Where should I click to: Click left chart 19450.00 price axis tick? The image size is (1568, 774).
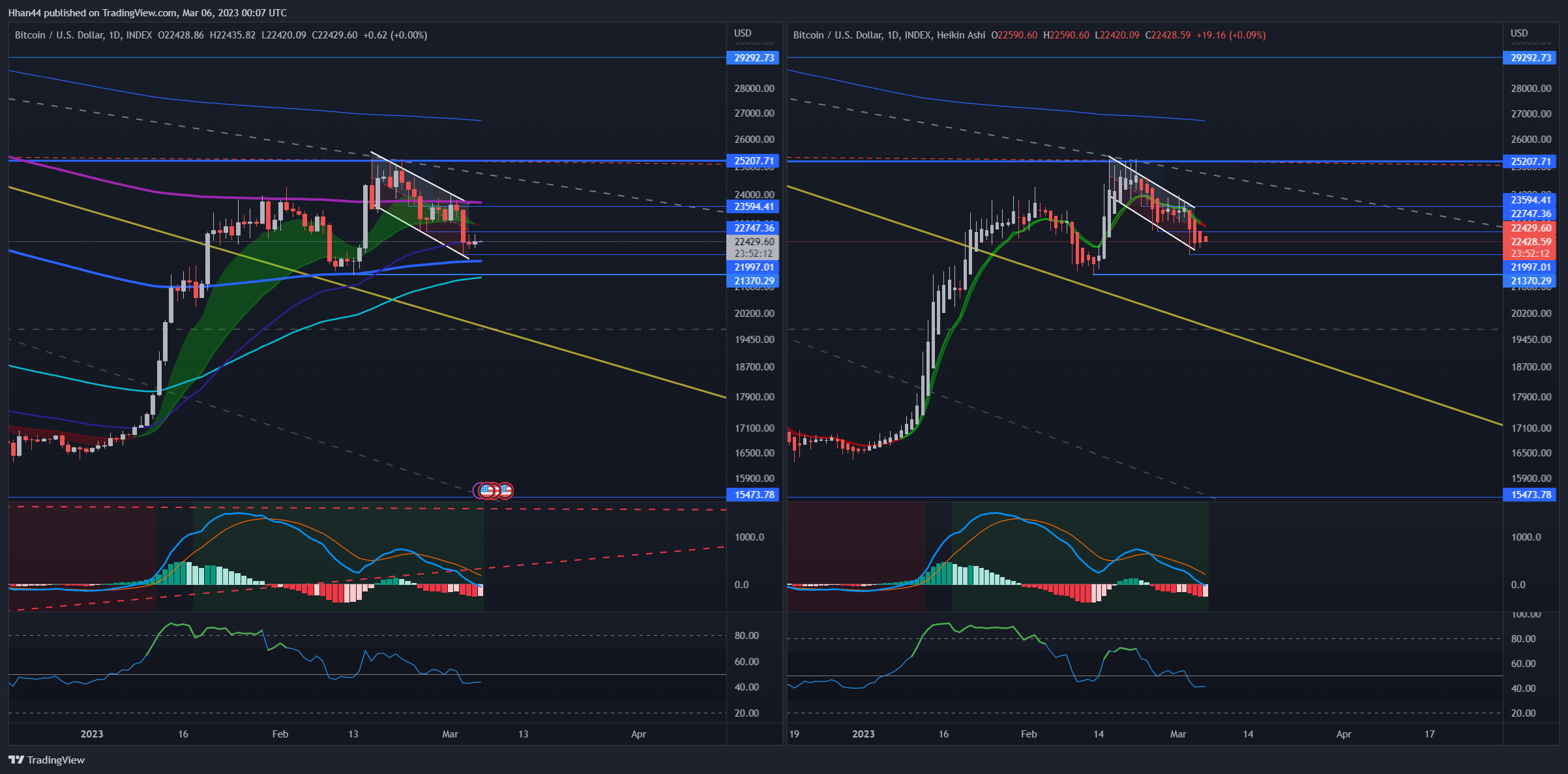coord(754,340)
